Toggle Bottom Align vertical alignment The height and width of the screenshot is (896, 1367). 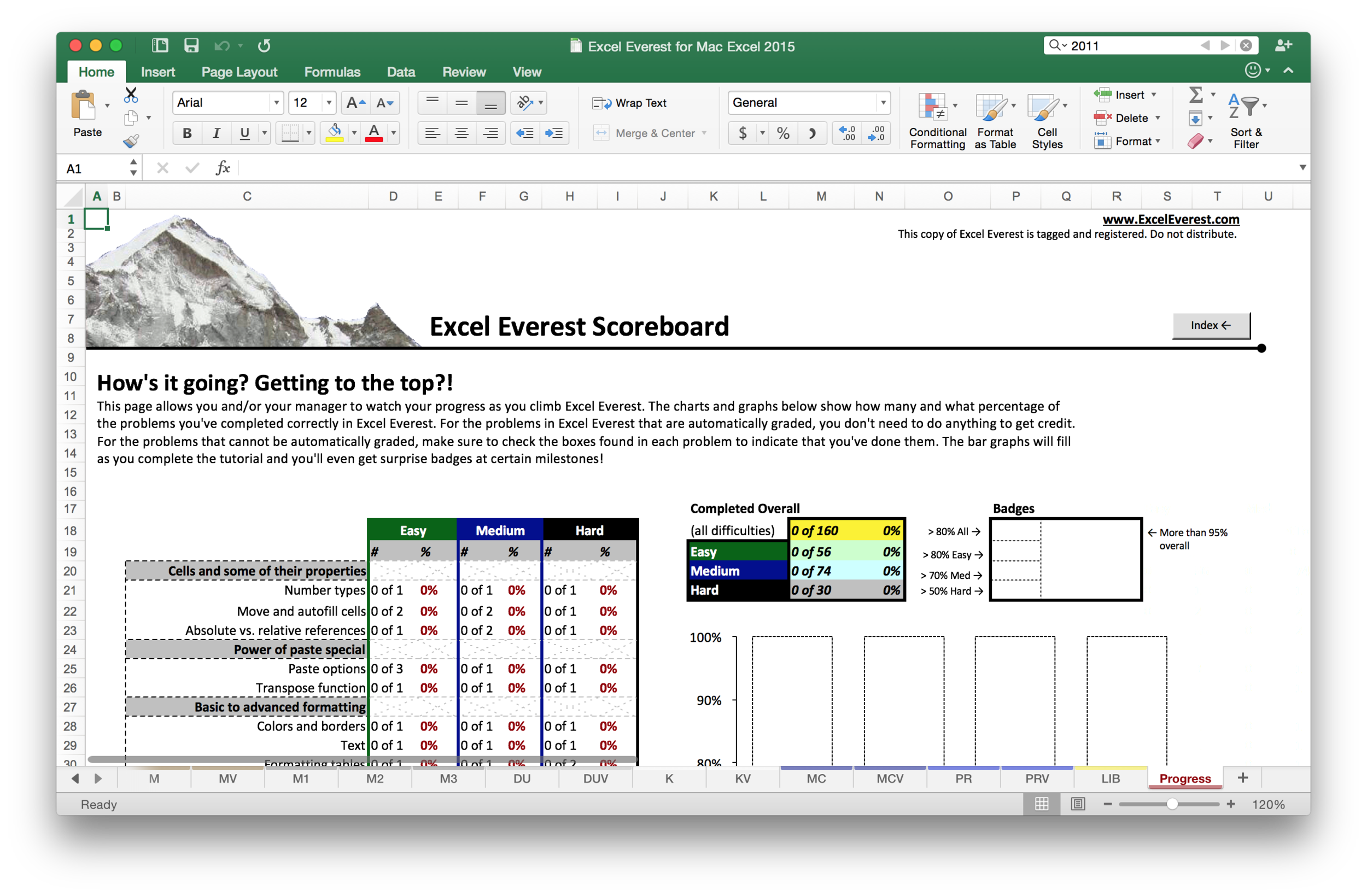click(490, 103)
